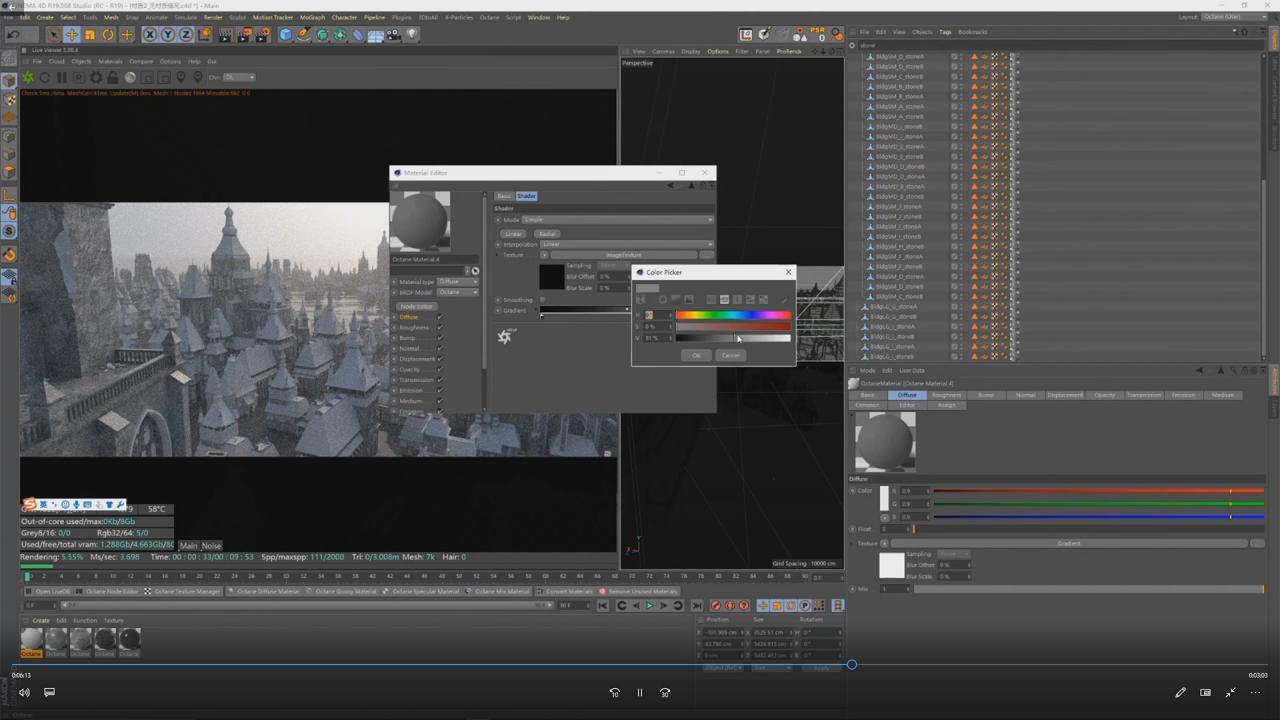Click the Gradient texture bar in Attributes
Image resolution: width=1280 pixels, height=720 pixels.
[x=1068, y=543]
